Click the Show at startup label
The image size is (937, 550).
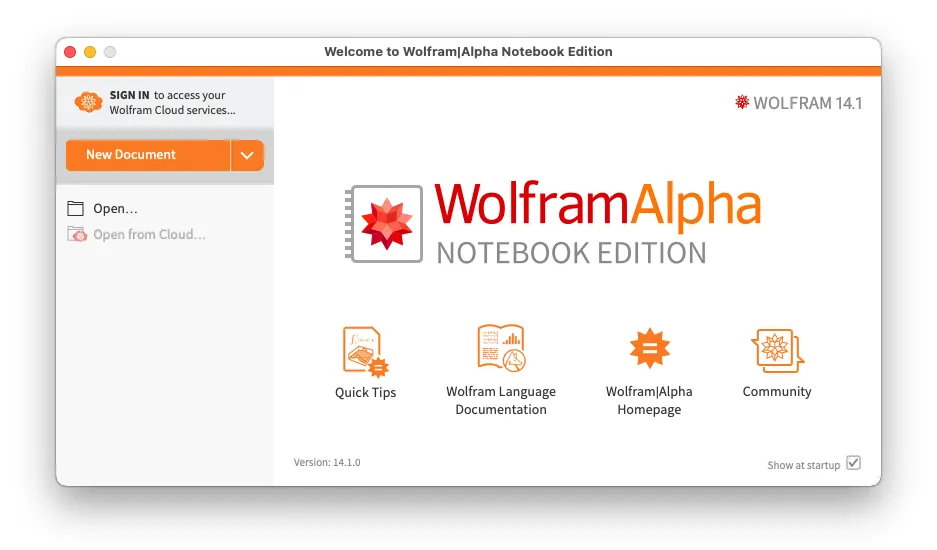point(804,465)
